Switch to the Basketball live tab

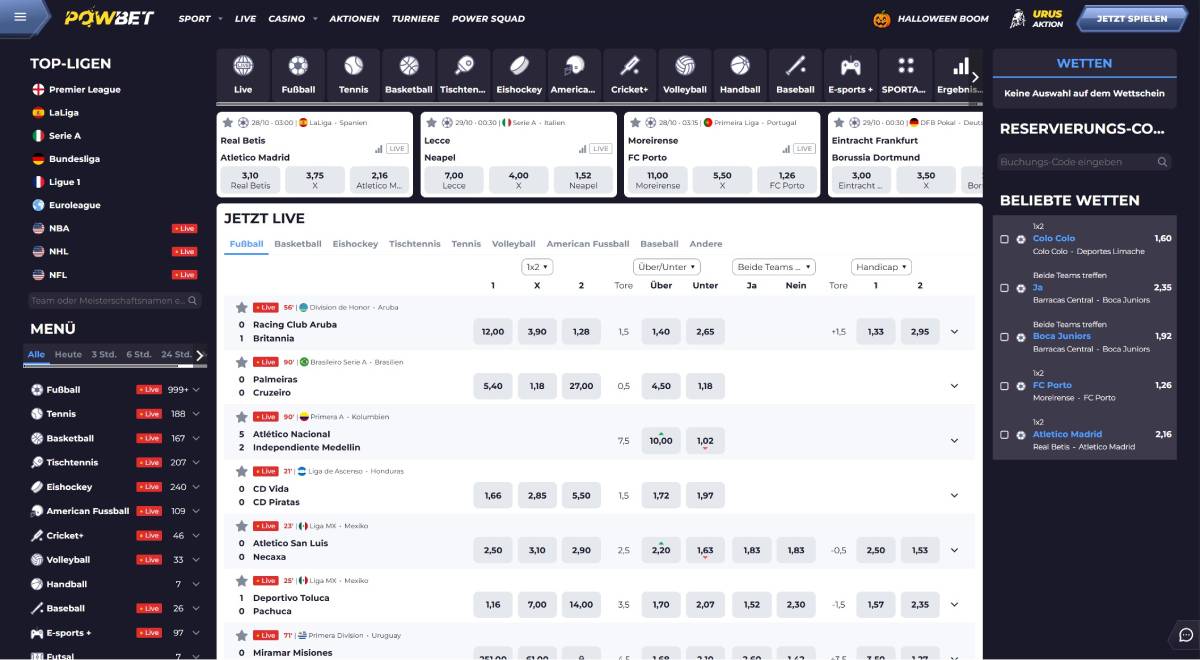297,243
